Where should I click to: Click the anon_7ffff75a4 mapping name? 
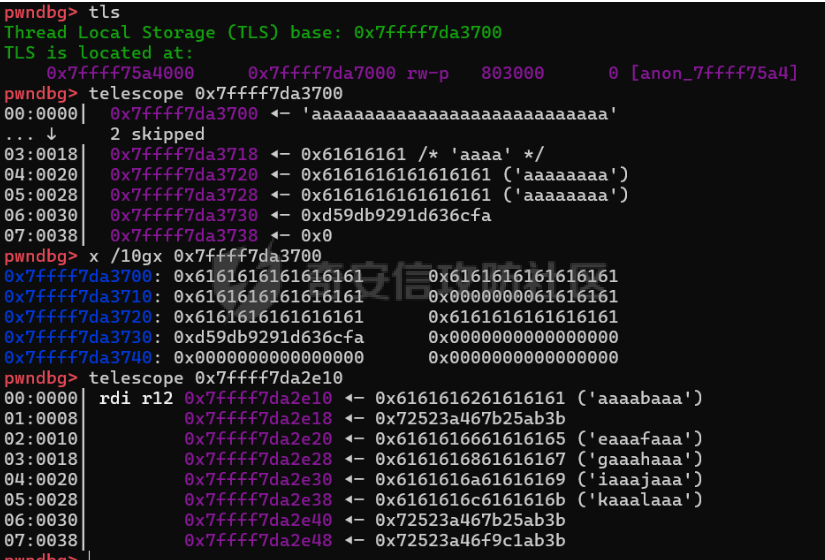coord(714,73)
